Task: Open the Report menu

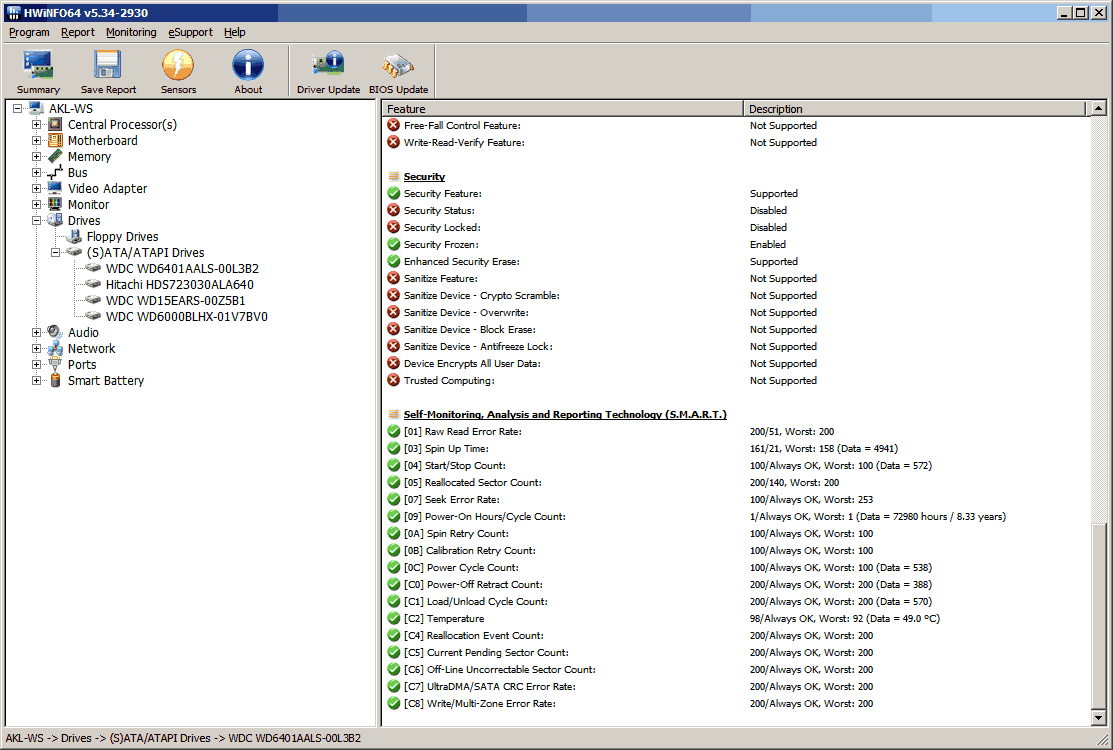Action: [x=77, y=32]
